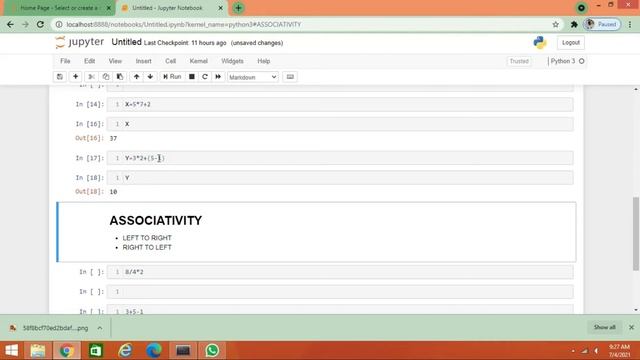Rename the notebook title Untitled
The width and height of the screenshot is (640, 360).
pos(127,42)
